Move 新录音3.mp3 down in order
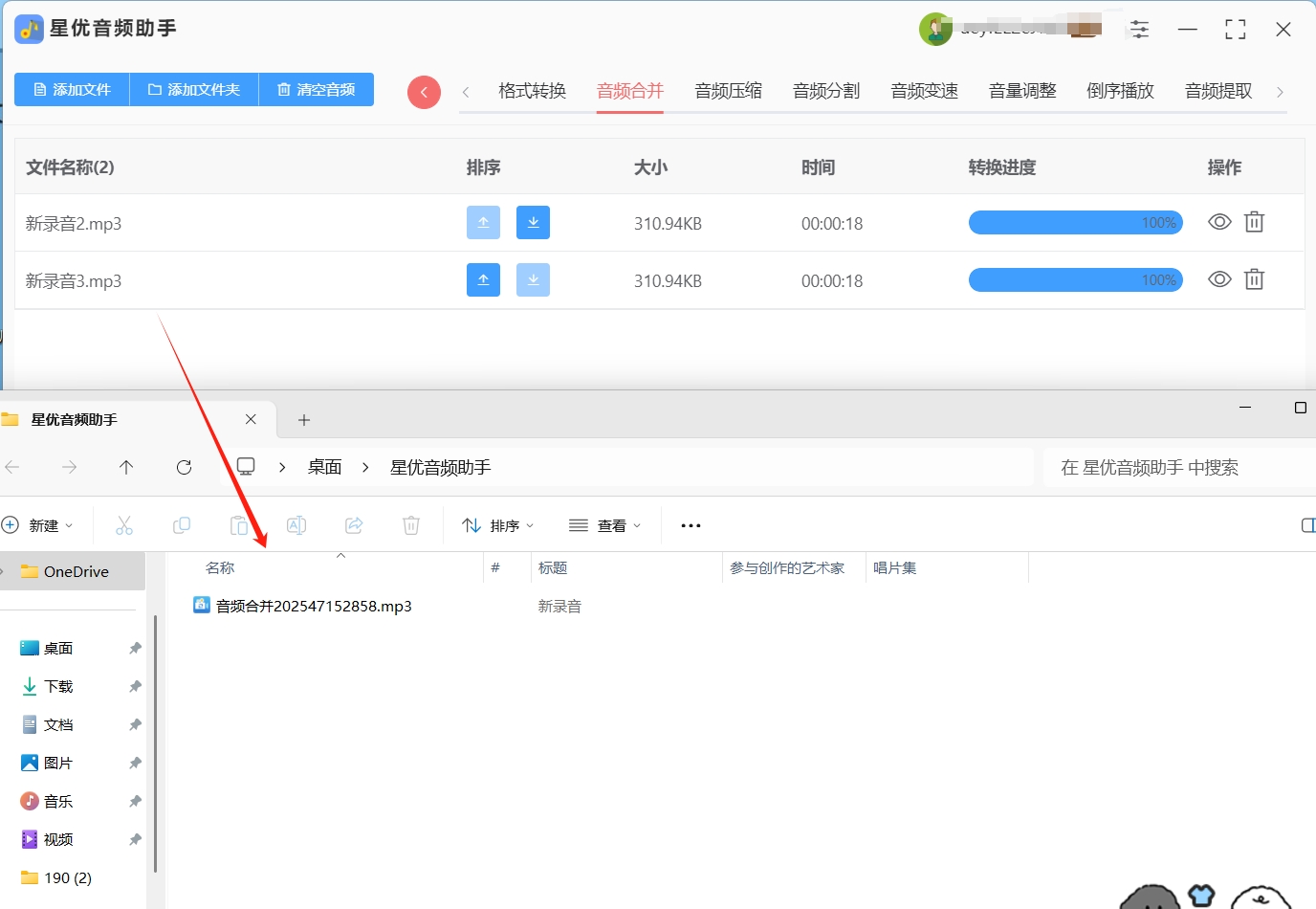Viewport: 1316px width, 909px height. point(533,280)
